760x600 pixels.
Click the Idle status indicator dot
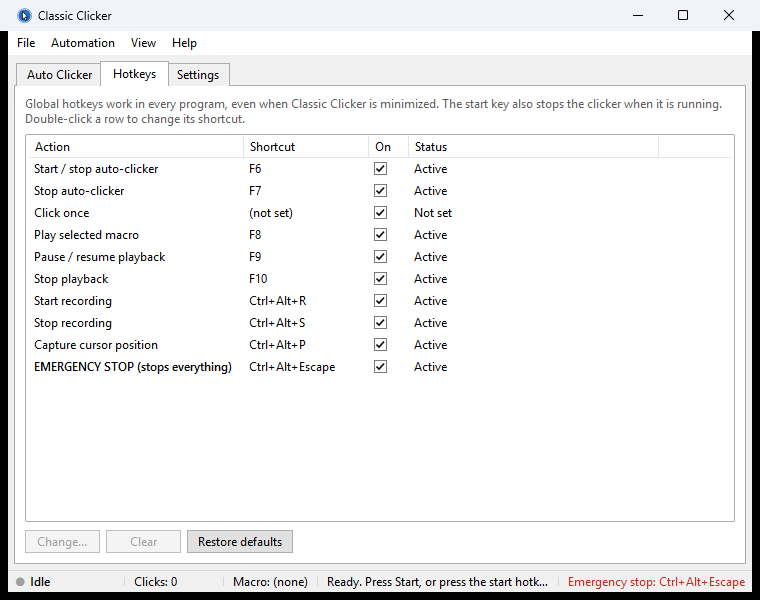tap(20, 582)
